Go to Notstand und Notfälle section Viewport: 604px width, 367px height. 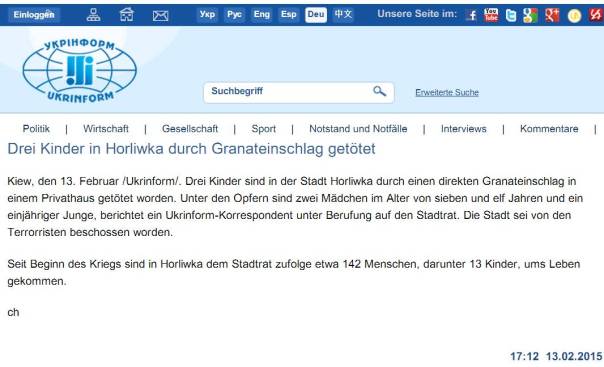[358, 129]
